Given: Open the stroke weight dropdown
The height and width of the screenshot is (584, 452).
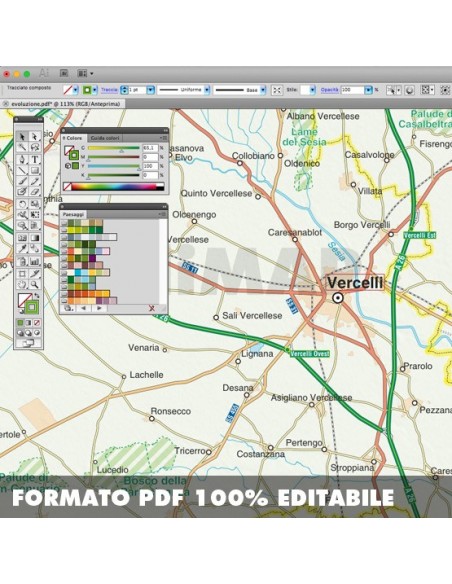Looking at the screenshot, I should coord(151,90).
